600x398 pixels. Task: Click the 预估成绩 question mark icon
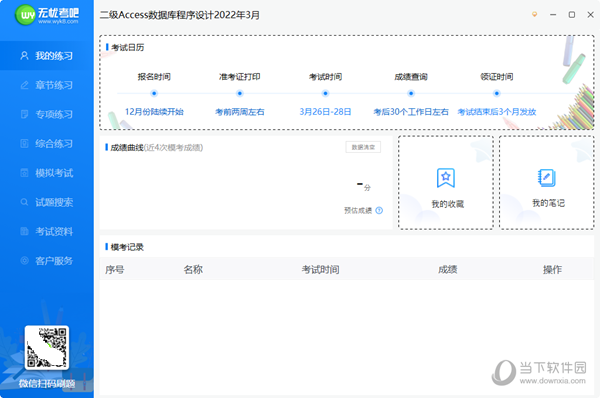click(379, 210)
